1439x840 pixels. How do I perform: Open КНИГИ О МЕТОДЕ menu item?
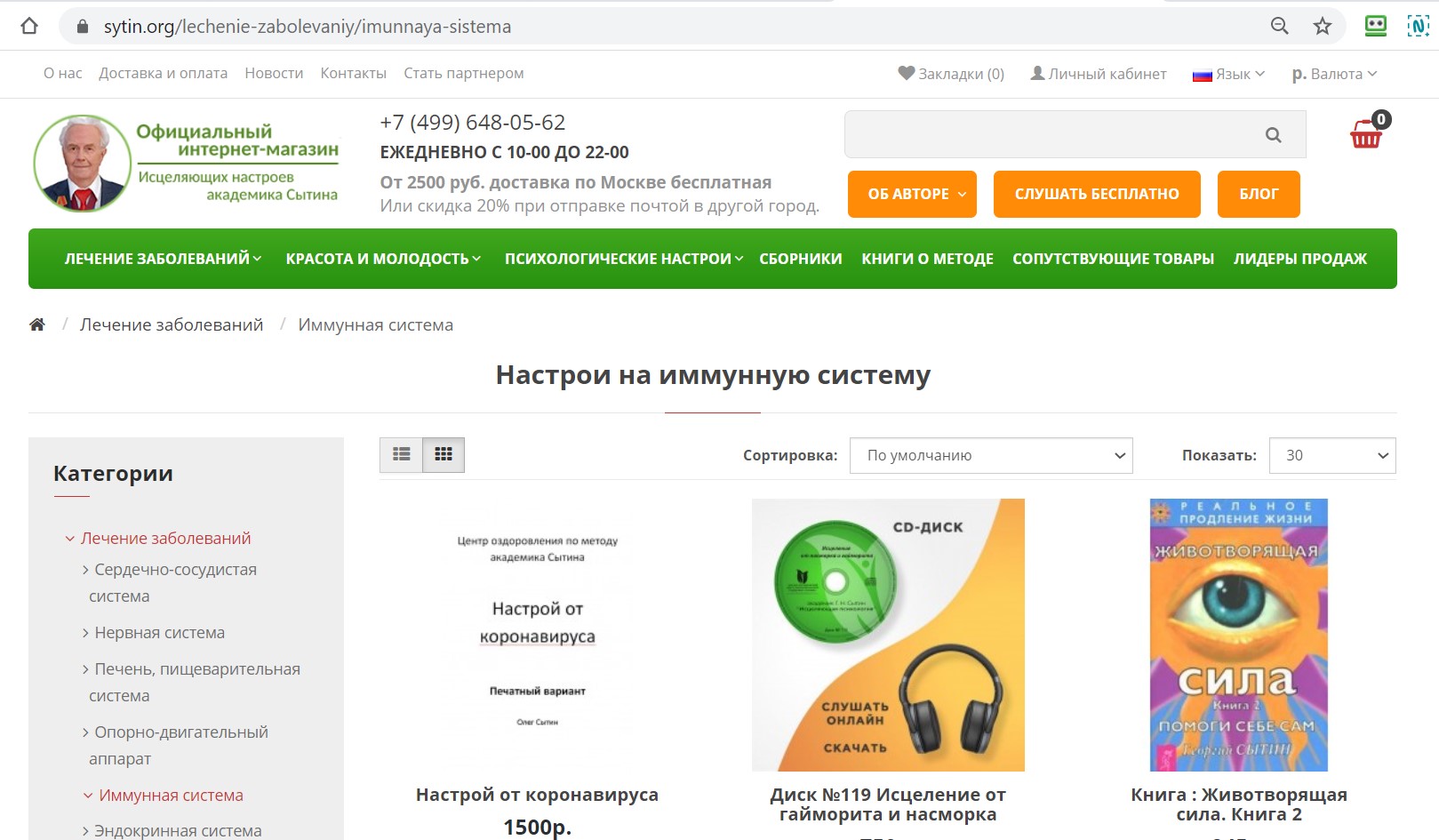click(927, 259)
